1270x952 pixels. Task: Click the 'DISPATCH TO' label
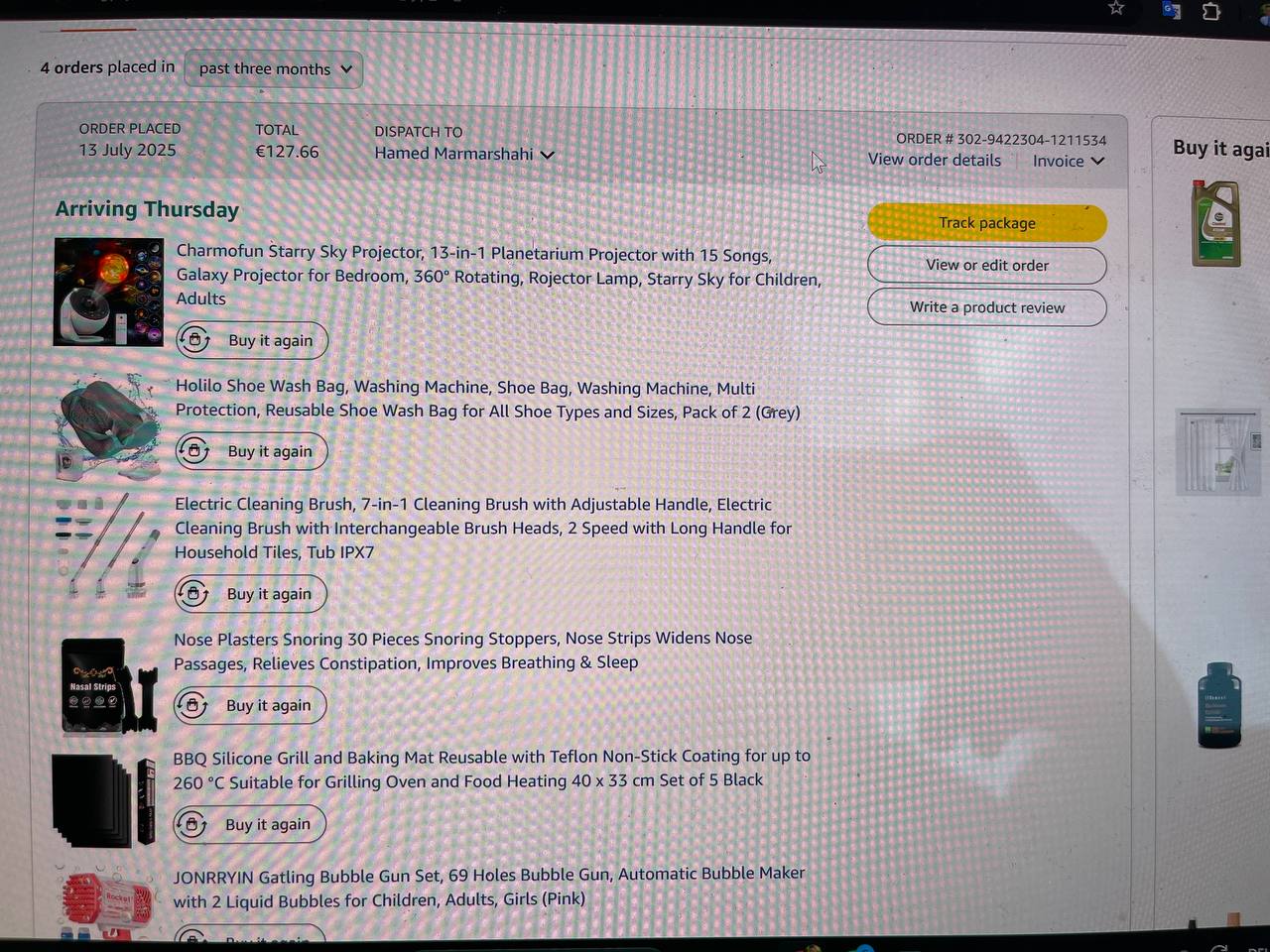point(419,132)
